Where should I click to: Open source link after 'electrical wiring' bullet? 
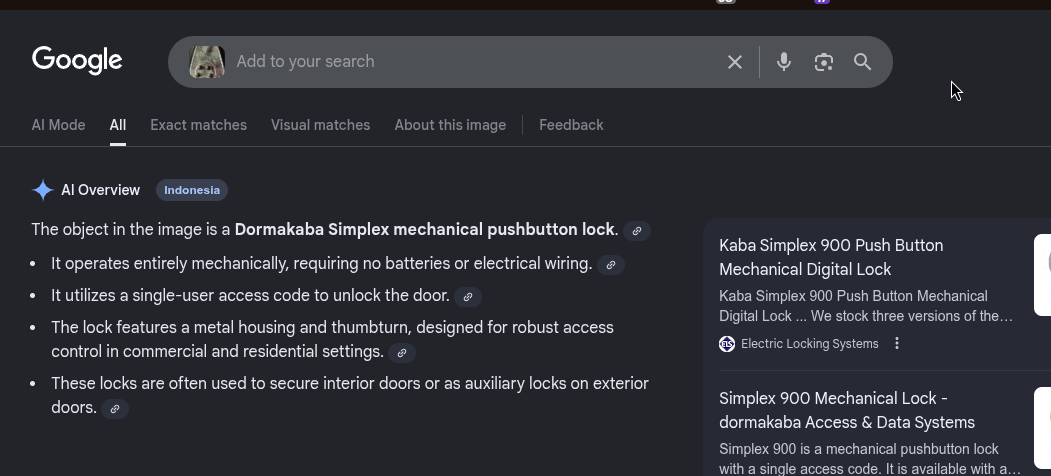[x=611, y=265]
